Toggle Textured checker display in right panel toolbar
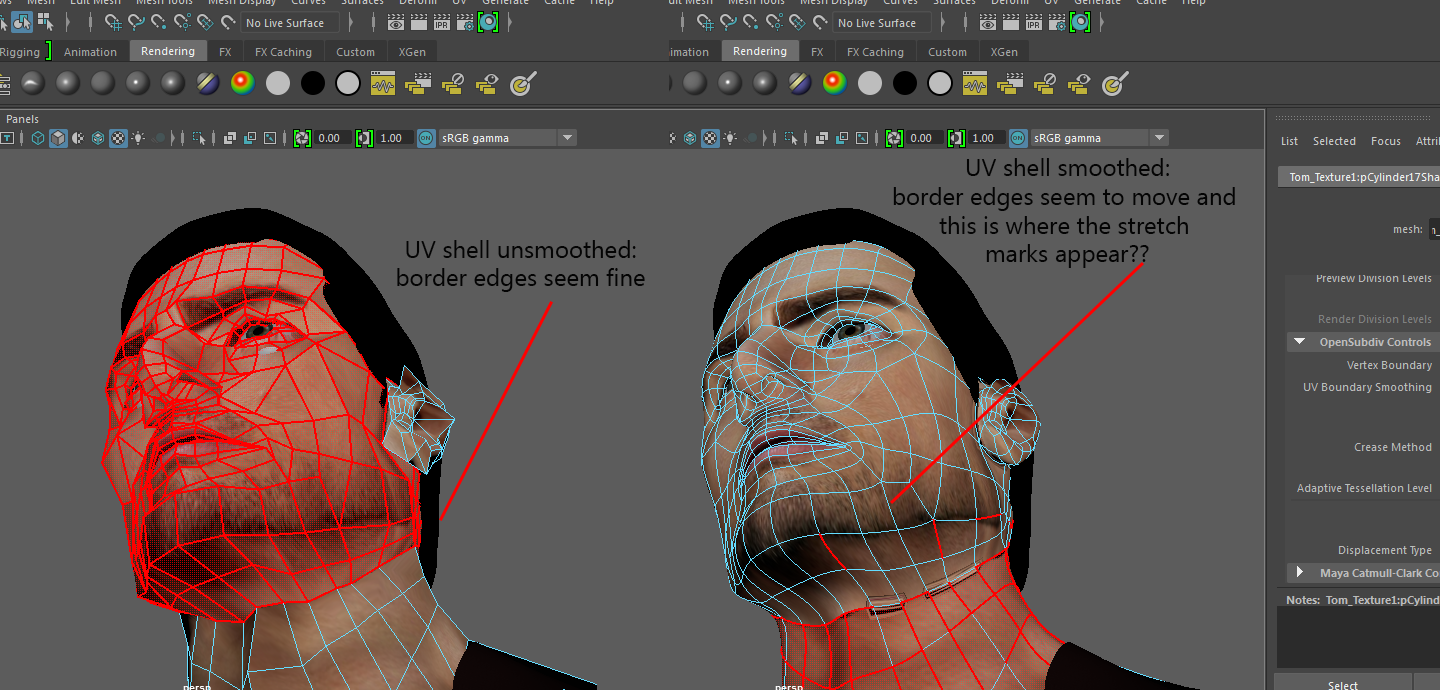This screenshot has width=1440, height=690. pos(710,138)
